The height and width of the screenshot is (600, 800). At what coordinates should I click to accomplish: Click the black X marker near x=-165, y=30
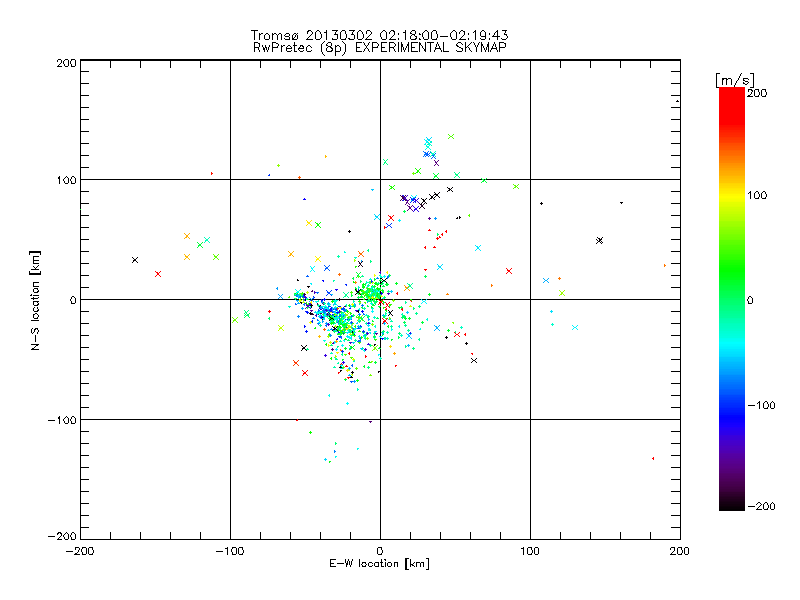[x=135, y=260]
